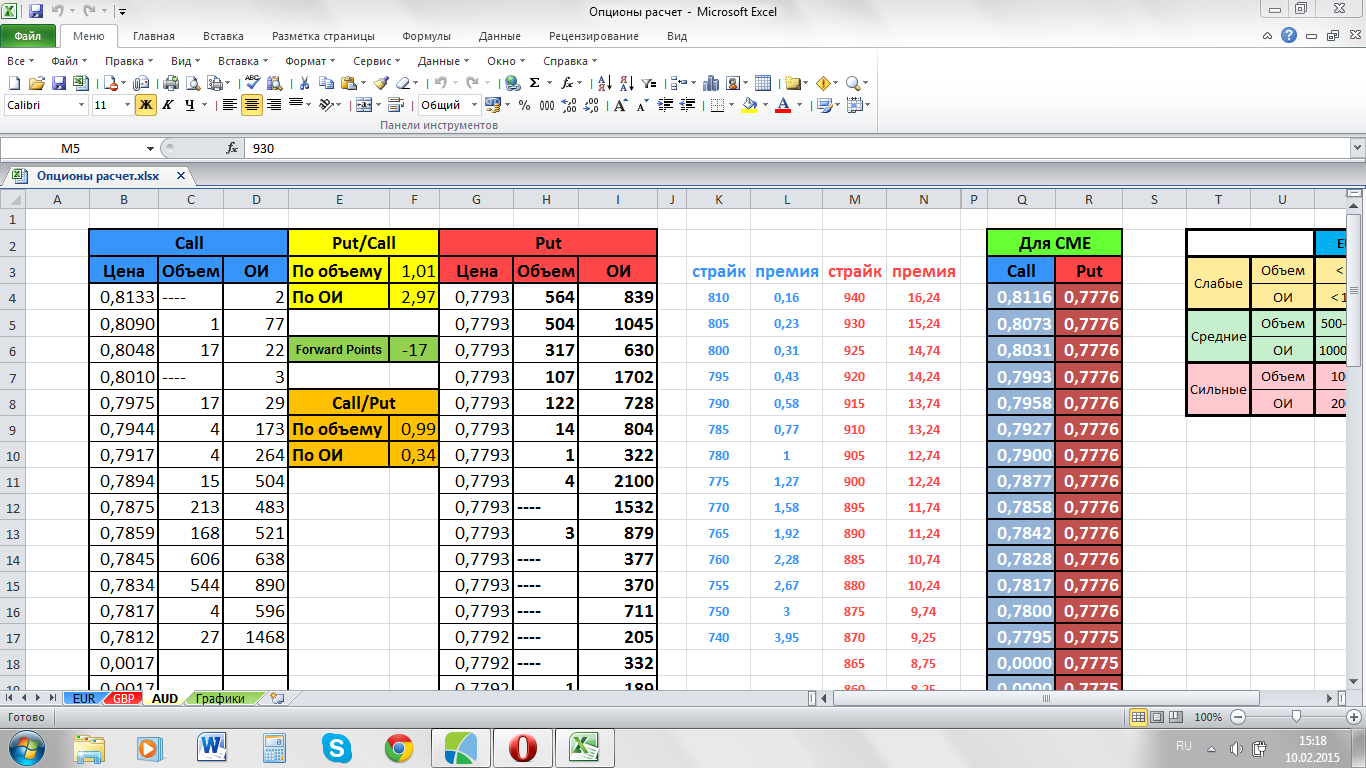Open the Сервис dropdown menu

click(378, 61)
